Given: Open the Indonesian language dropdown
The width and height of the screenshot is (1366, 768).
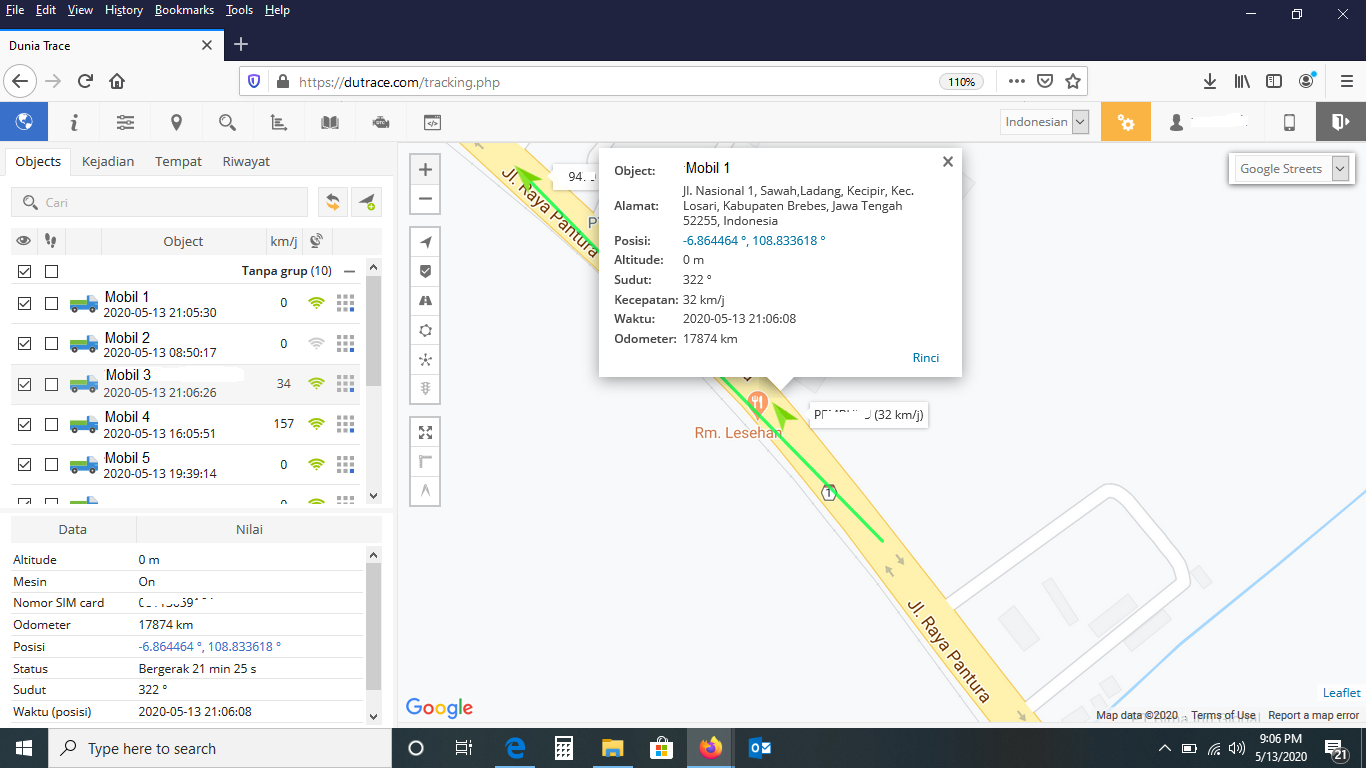Looking at the screenshot, I should point(1046,122).
